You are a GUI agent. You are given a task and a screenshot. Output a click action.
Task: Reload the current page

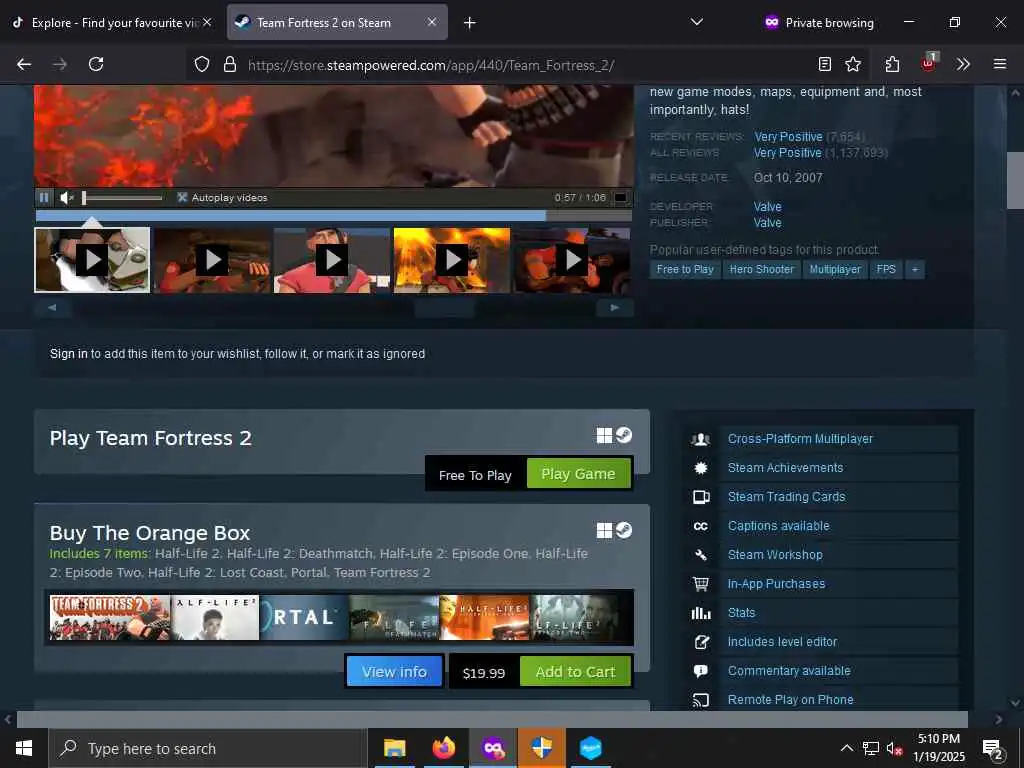tap(96, 64)
